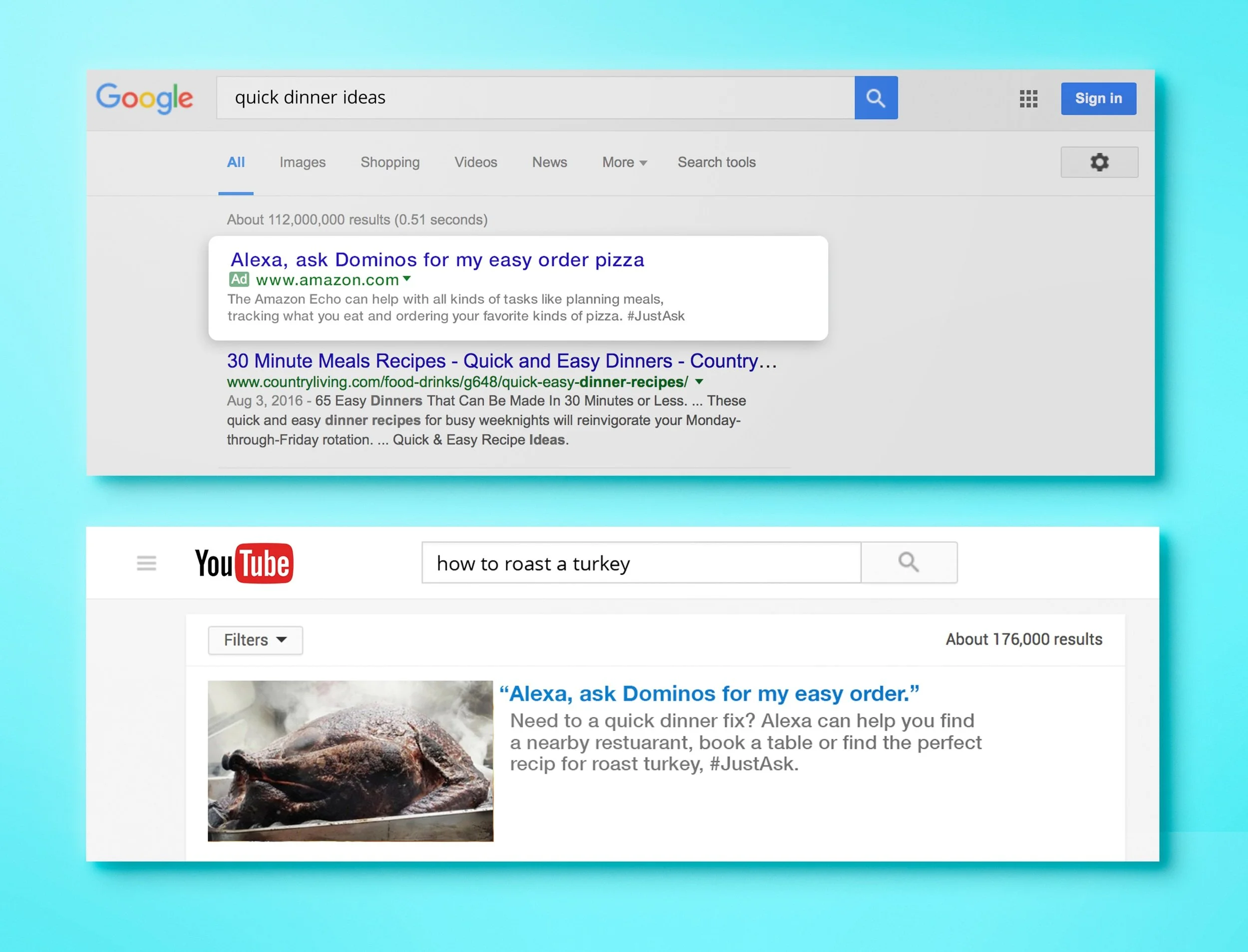Image resolution: width=1248 pixels, height=952 pixels.
Task: Click the YouTube search magnifier button
Action: point(908,562)
